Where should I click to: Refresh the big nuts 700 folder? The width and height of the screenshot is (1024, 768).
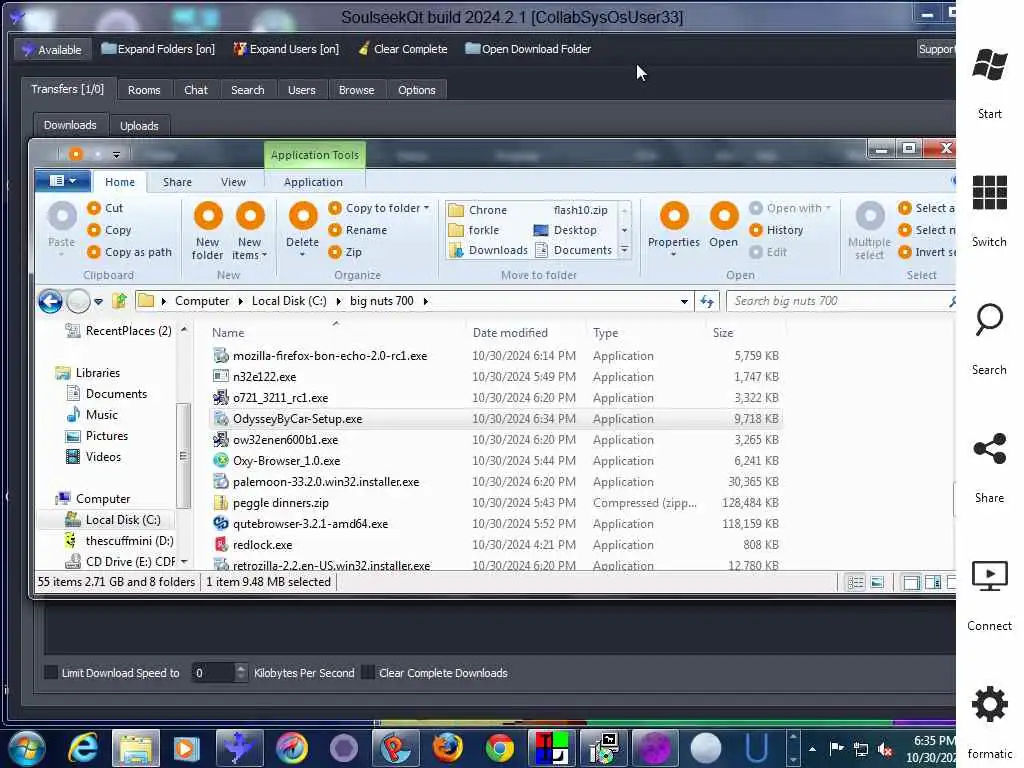pyautogui.click(x=707, y=301)
